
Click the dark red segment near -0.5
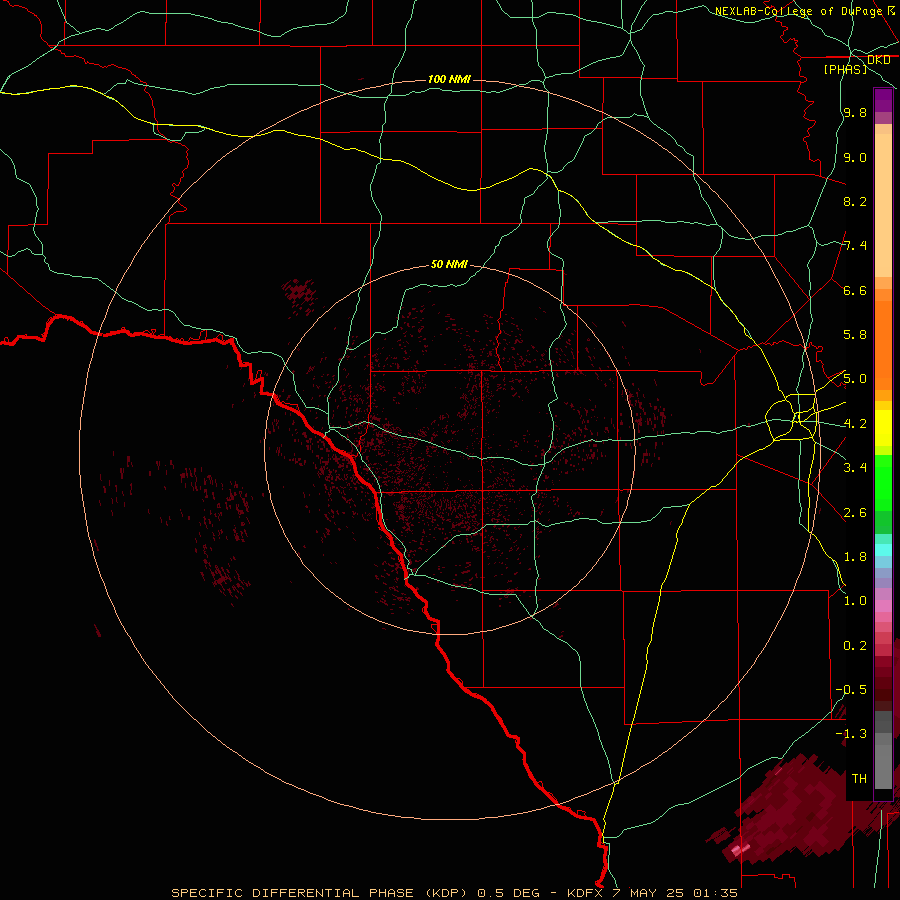(883, 689)
